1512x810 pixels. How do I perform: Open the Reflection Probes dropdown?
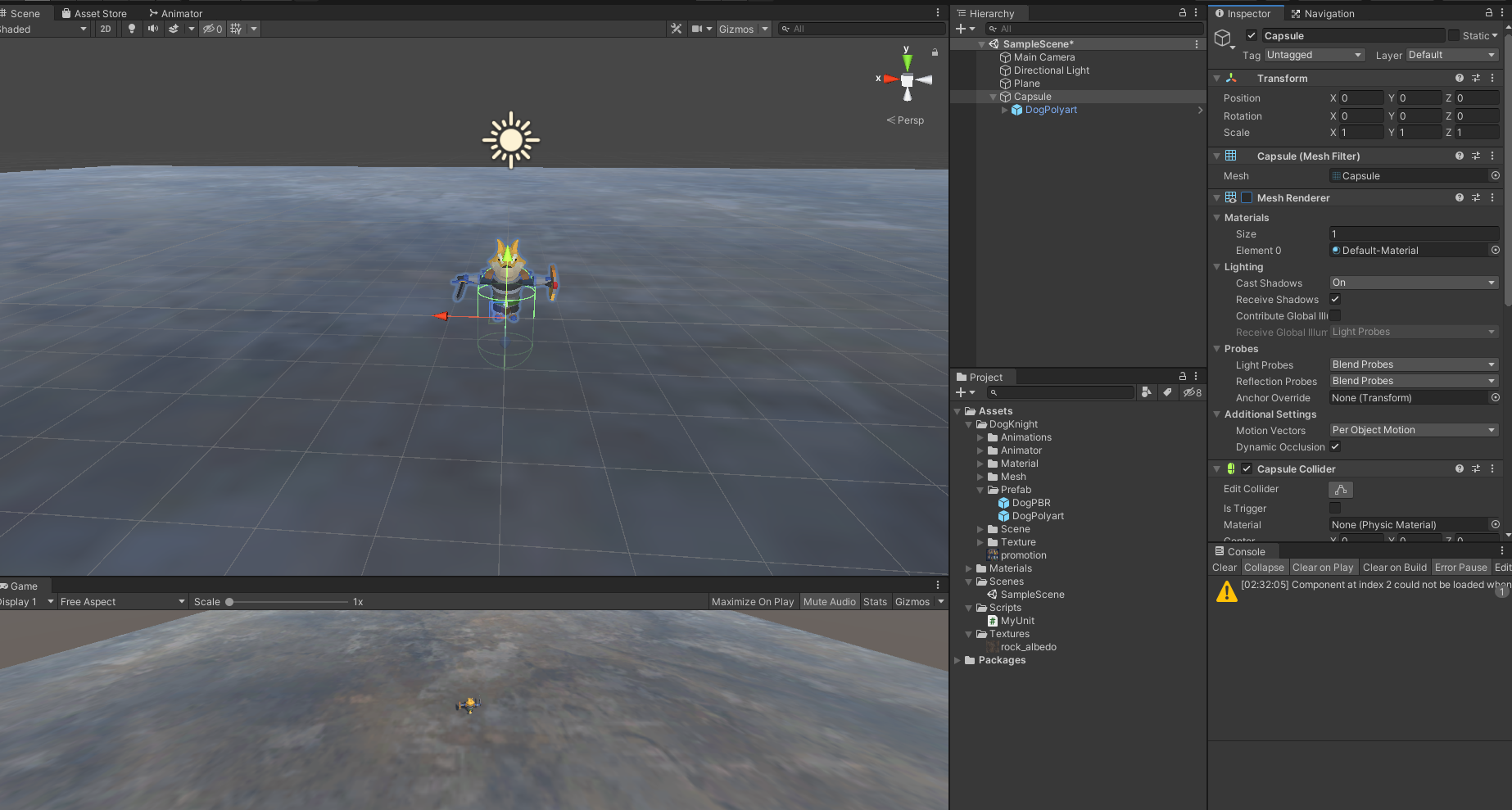(1414, 381)
